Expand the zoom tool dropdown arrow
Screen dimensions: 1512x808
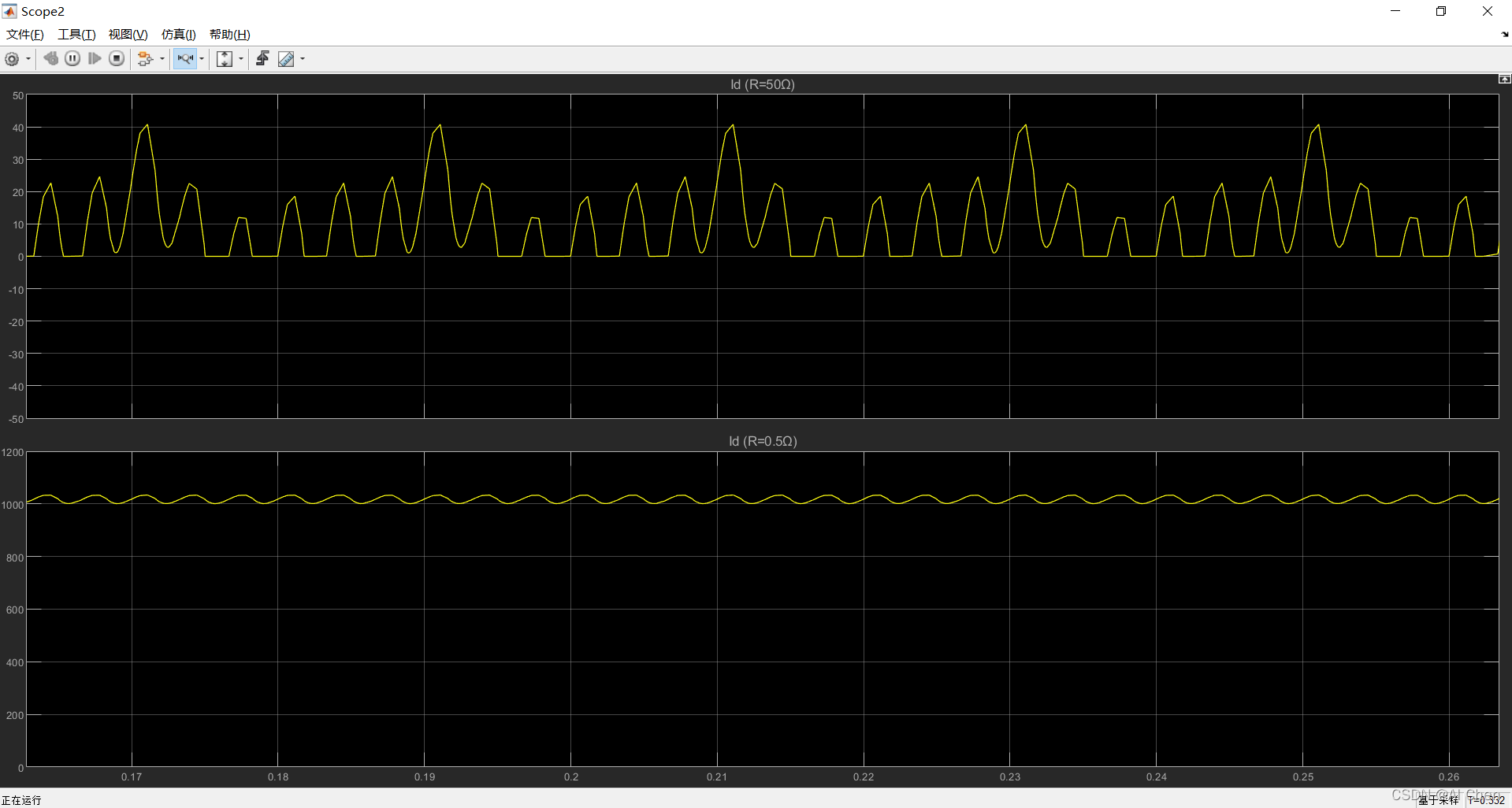click(202, 59)
